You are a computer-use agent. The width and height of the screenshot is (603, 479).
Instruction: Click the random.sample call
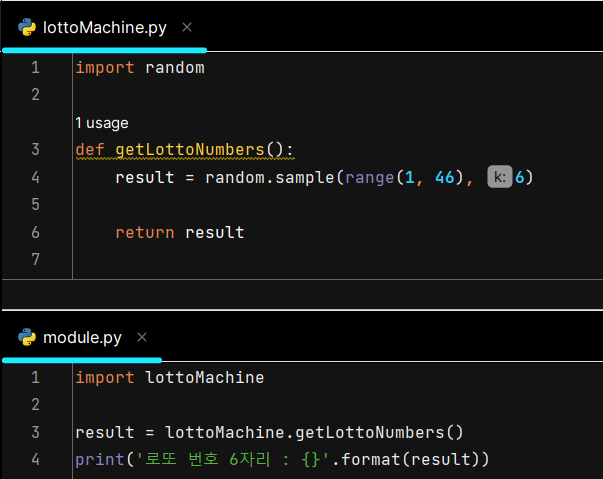(x=269, y=177)
